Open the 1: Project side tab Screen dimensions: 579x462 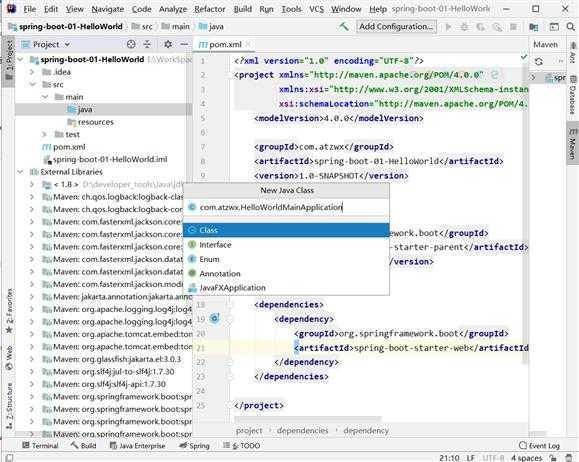click(9, 61)
